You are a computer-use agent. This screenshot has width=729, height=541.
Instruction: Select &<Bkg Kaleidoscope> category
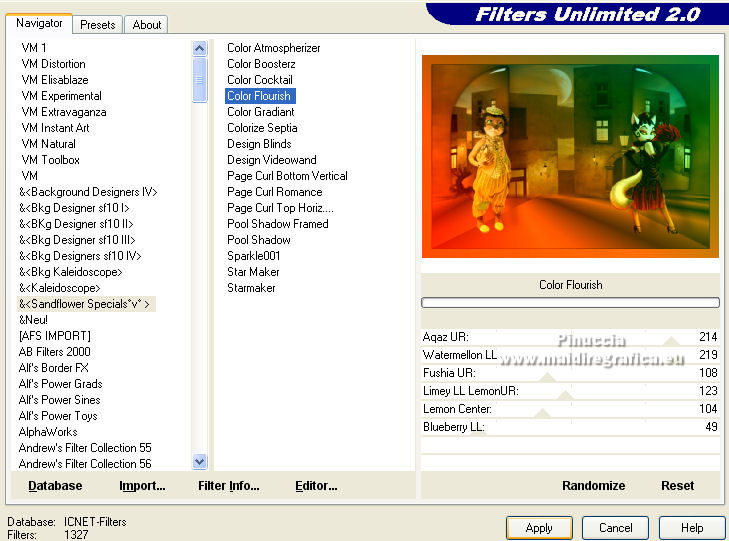click(x=70, y=272)
